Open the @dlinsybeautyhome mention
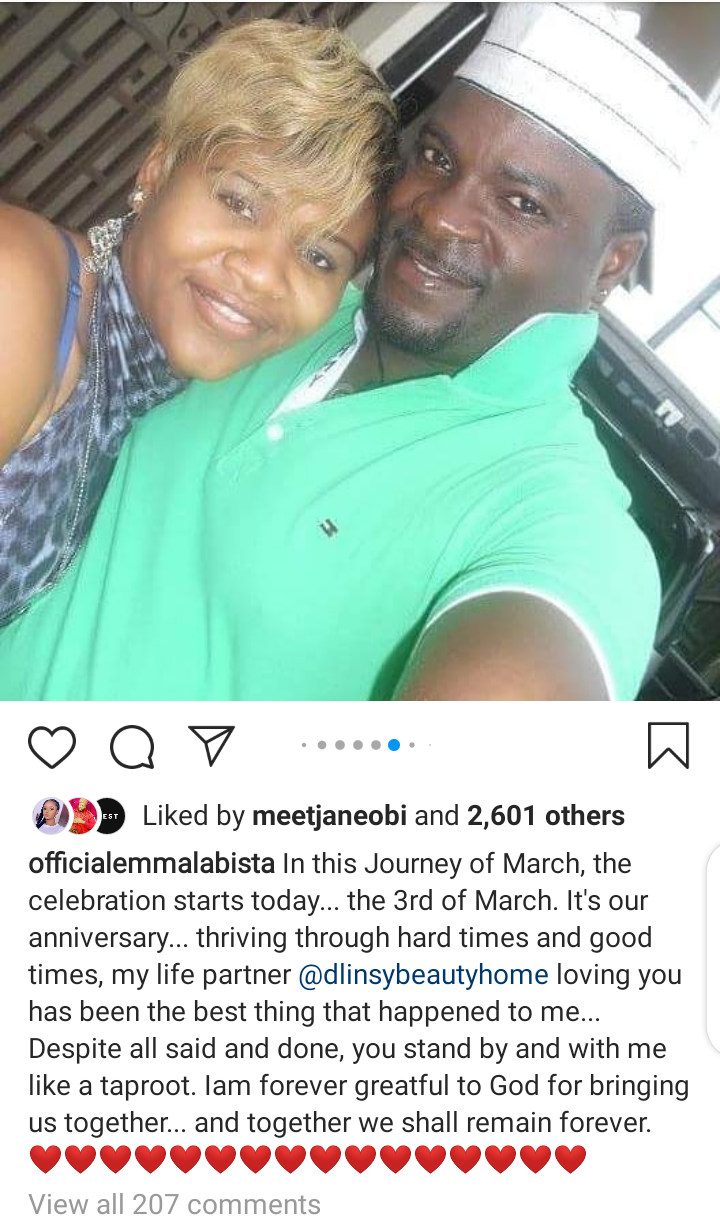This screenshot has width=720, height=1227. (x=423, y=975)
